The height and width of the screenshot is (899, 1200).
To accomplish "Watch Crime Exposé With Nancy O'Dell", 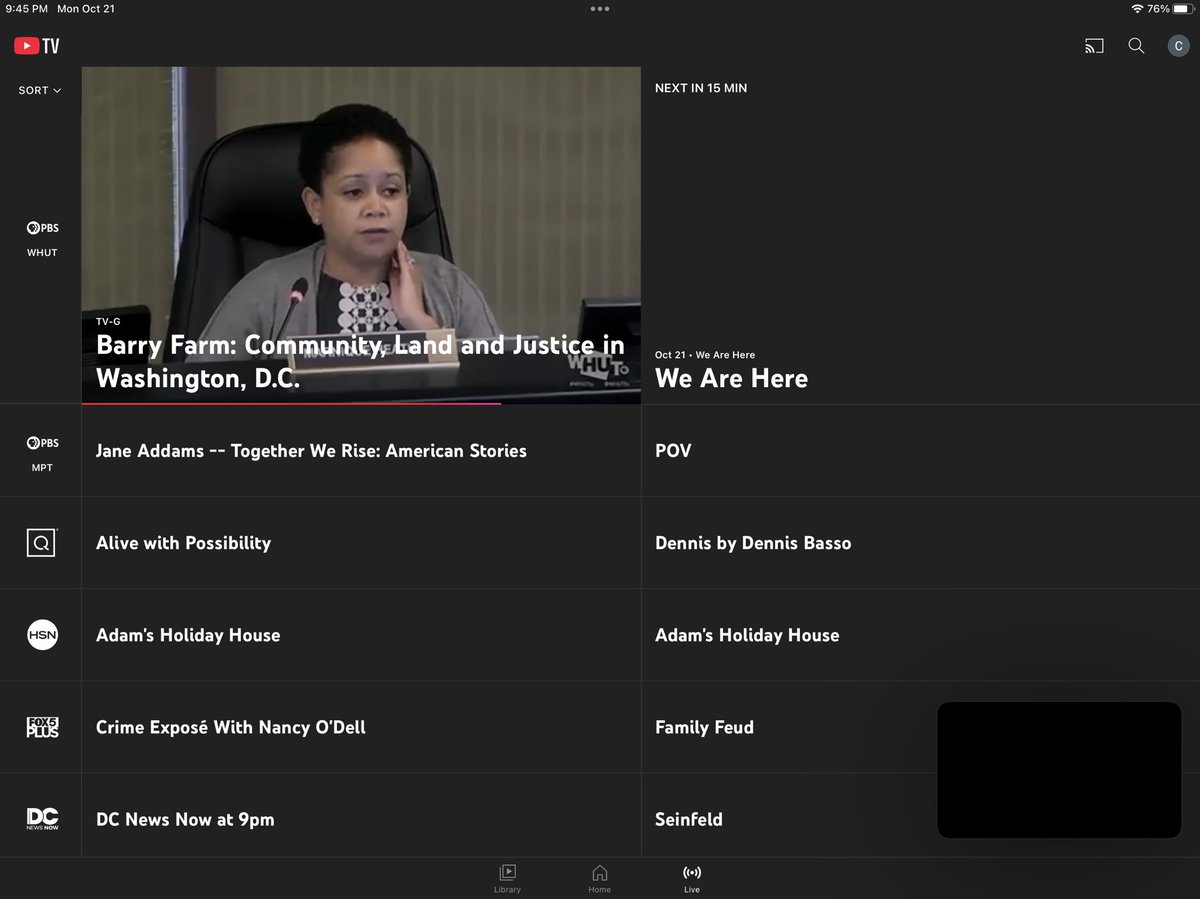I will click(231, 727).
